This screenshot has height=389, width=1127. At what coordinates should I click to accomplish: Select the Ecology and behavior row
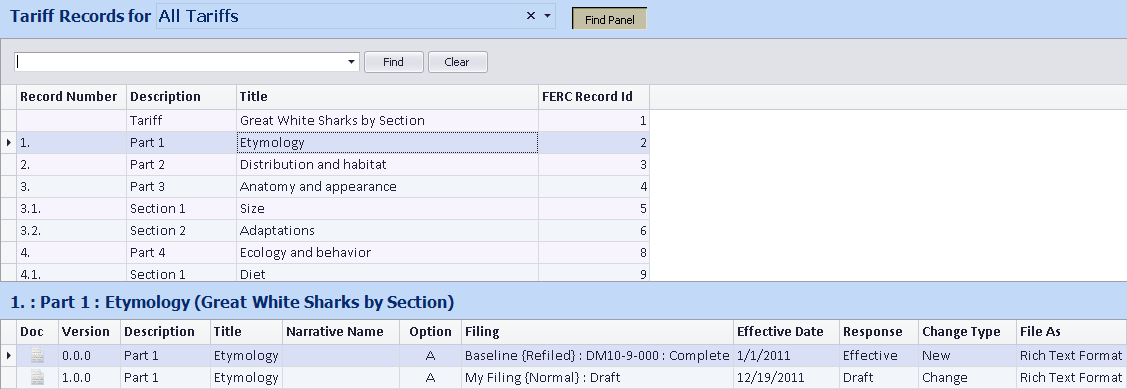click(x=325, y=252)
